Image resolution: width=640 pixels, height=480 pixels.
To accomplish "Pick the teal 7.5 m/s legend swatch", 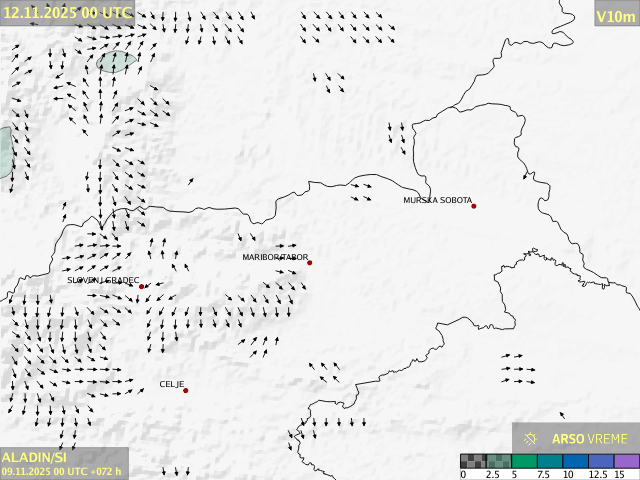I will [550, 461].
